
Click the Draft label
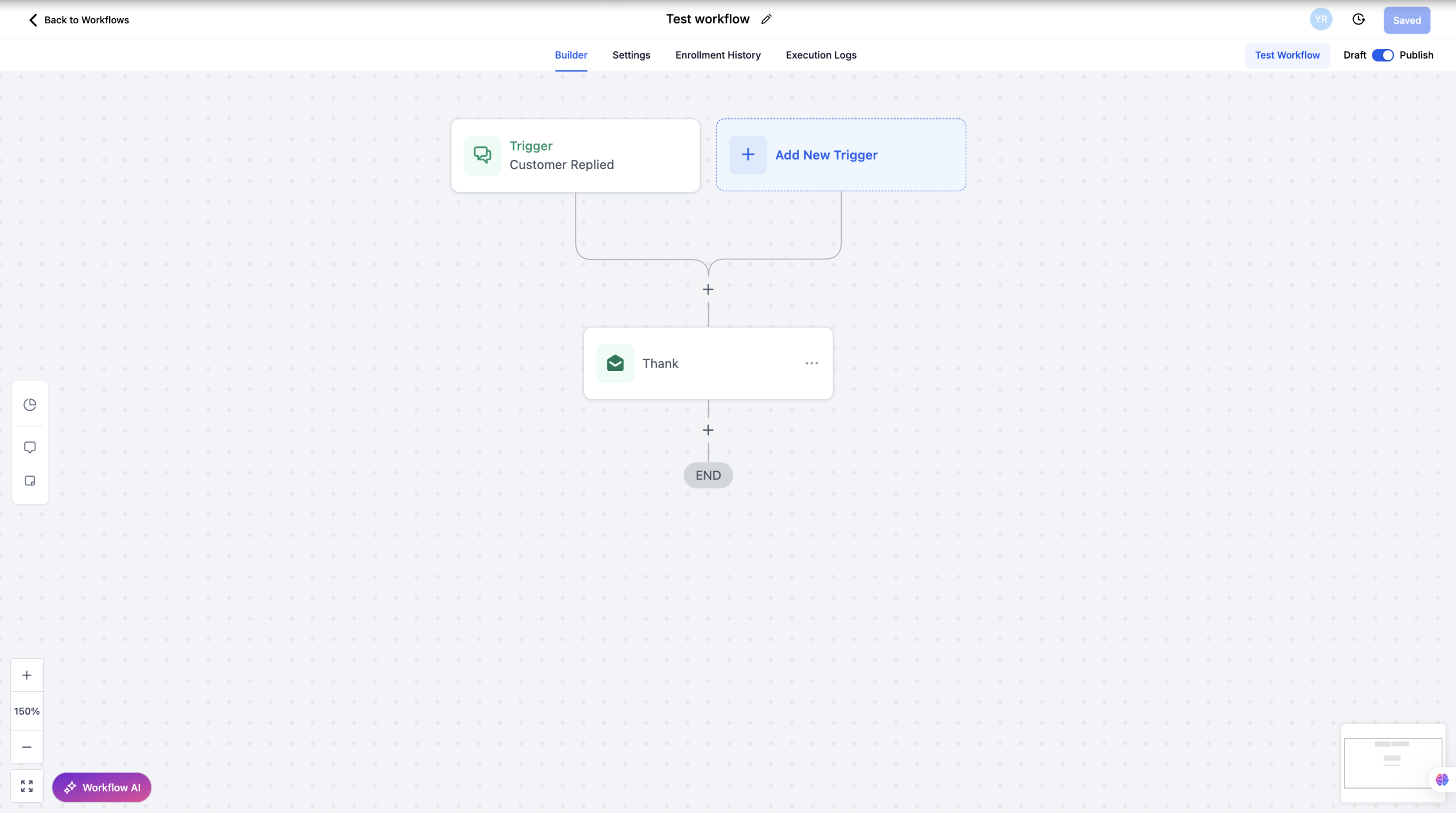click(x=1354, y=55)
